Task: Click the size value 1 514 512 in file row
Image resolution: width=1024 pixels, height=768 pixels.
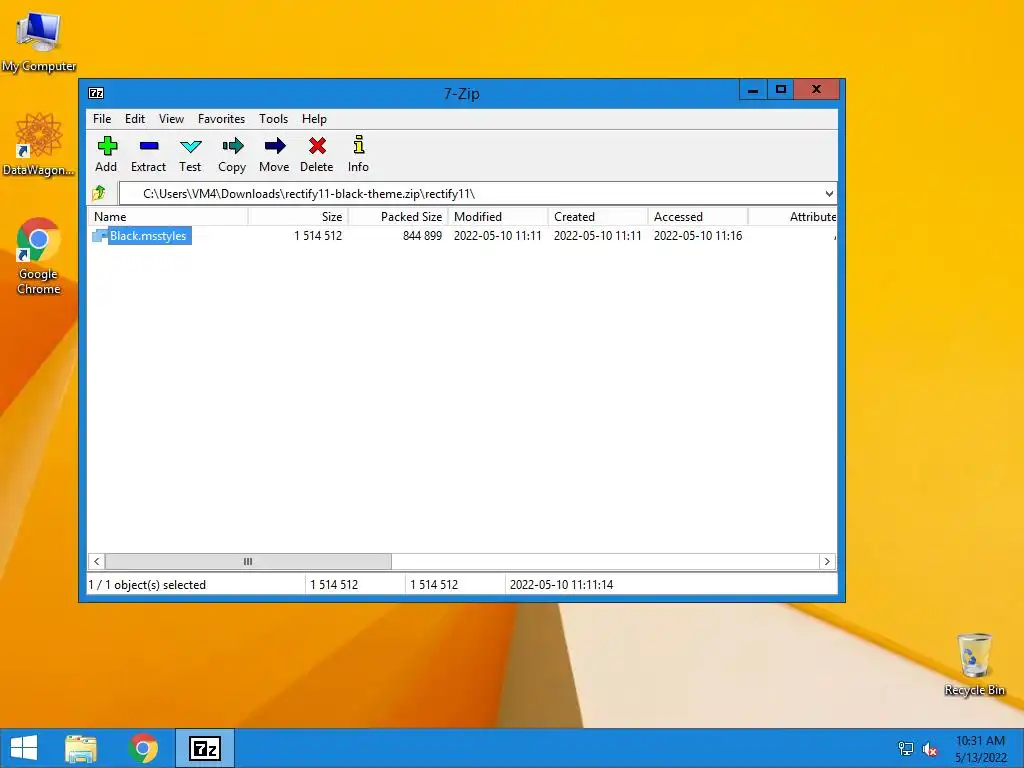Action: coord(318,236)
